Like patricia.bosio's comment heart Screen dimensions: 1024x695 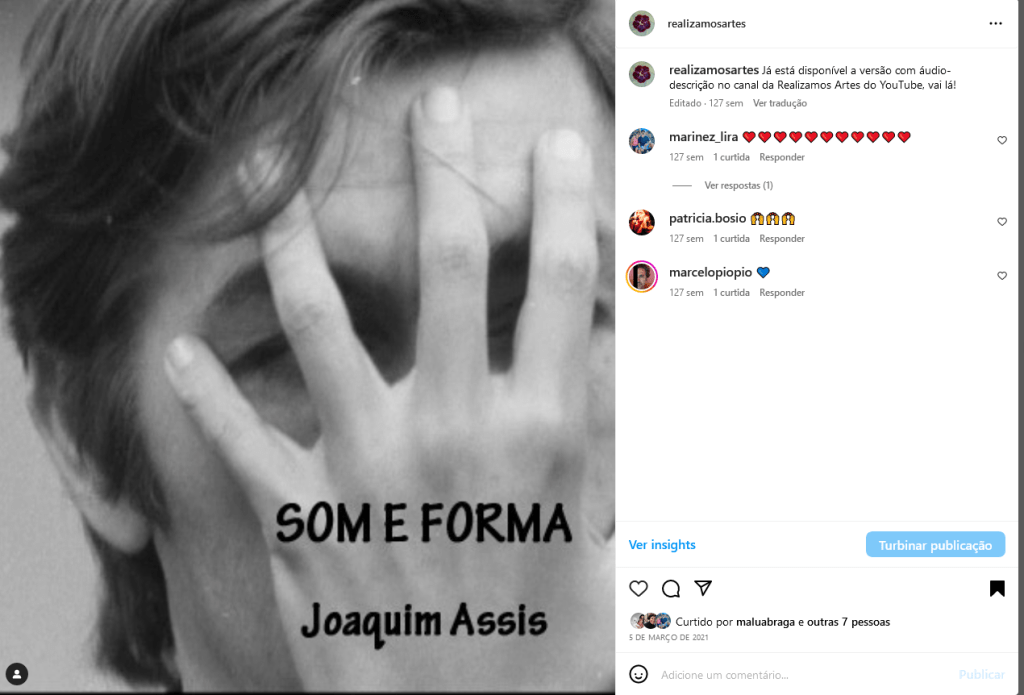pyautogui.click(x=1002, y=221)
